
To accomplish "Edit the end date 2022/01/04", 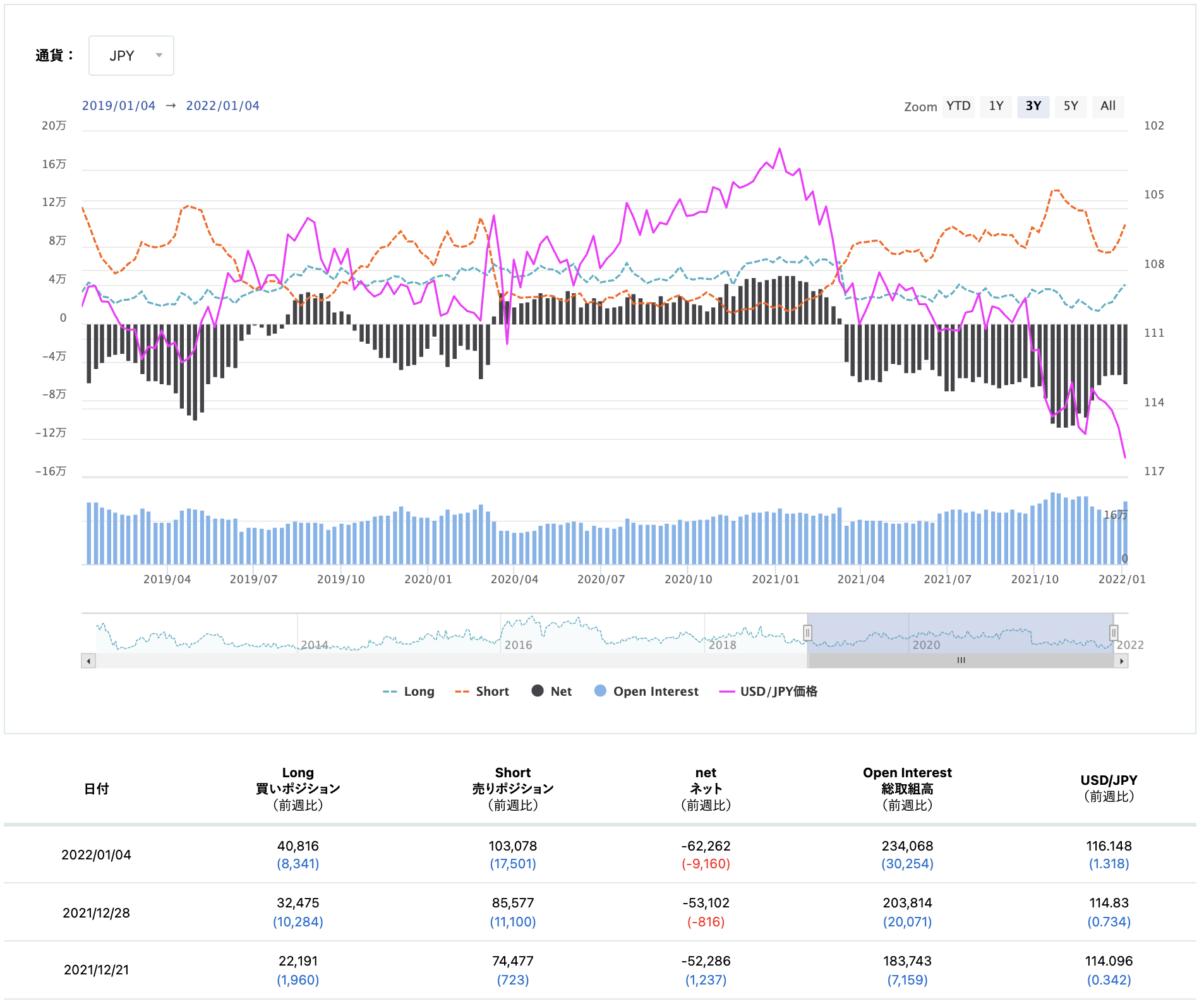I will coord(222,106).
